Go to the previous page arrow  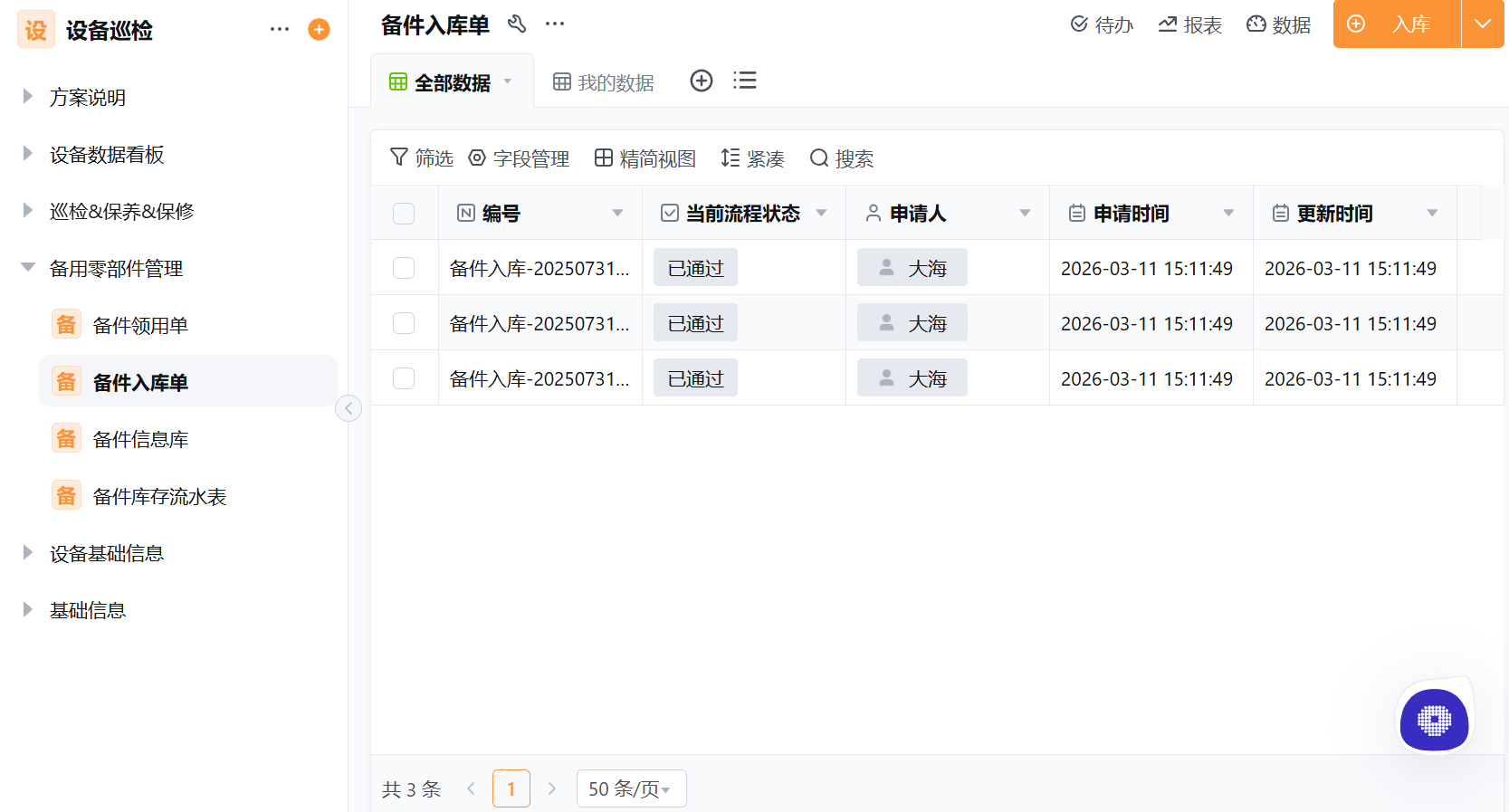[x=471, y=788]
